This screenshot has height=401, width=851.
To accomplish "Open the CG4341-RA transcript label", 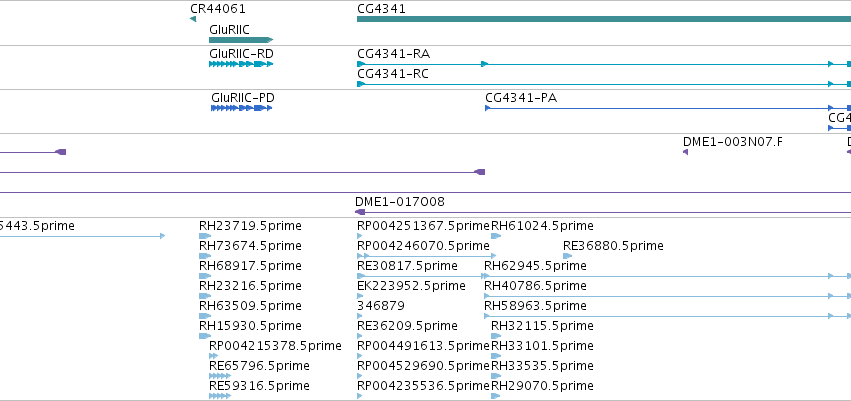I will point(393,54).
